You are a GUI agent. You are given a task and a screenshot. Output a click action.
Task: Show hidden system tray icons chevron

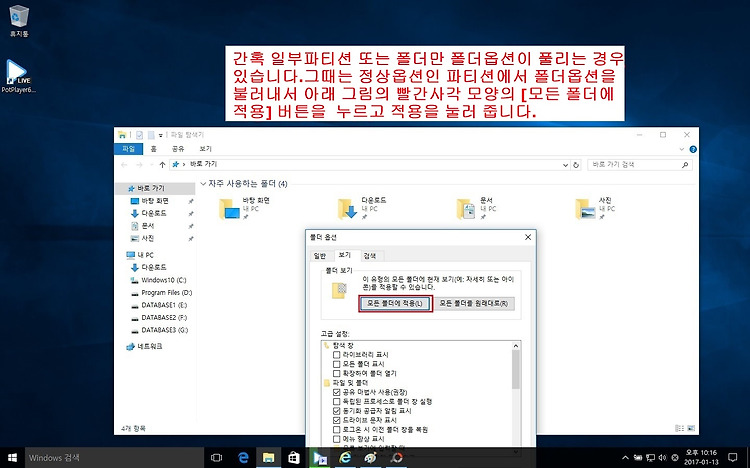(x=625, y=458)
